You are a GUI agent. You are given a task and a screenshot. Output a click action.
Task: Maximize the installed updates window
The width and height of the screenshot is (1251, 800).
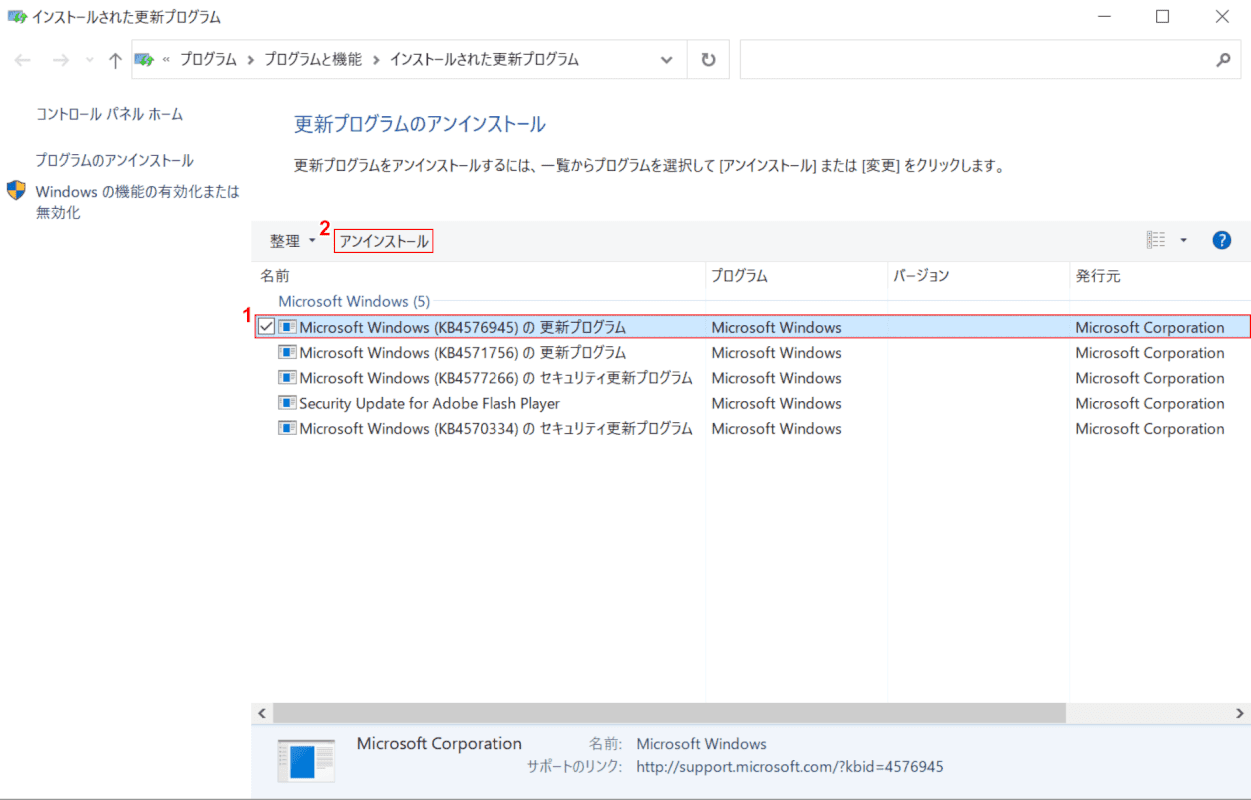click(1162, 17)
